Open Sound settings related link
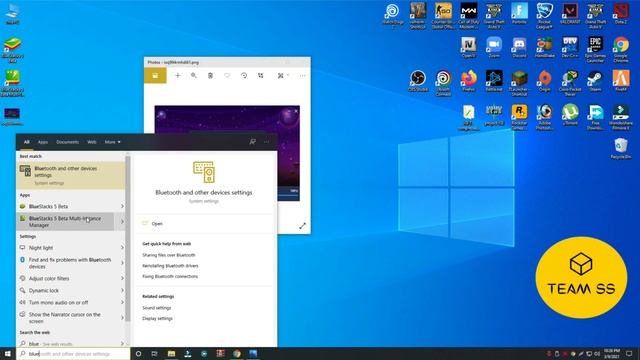640x360 pixels. tap(156, 308)
